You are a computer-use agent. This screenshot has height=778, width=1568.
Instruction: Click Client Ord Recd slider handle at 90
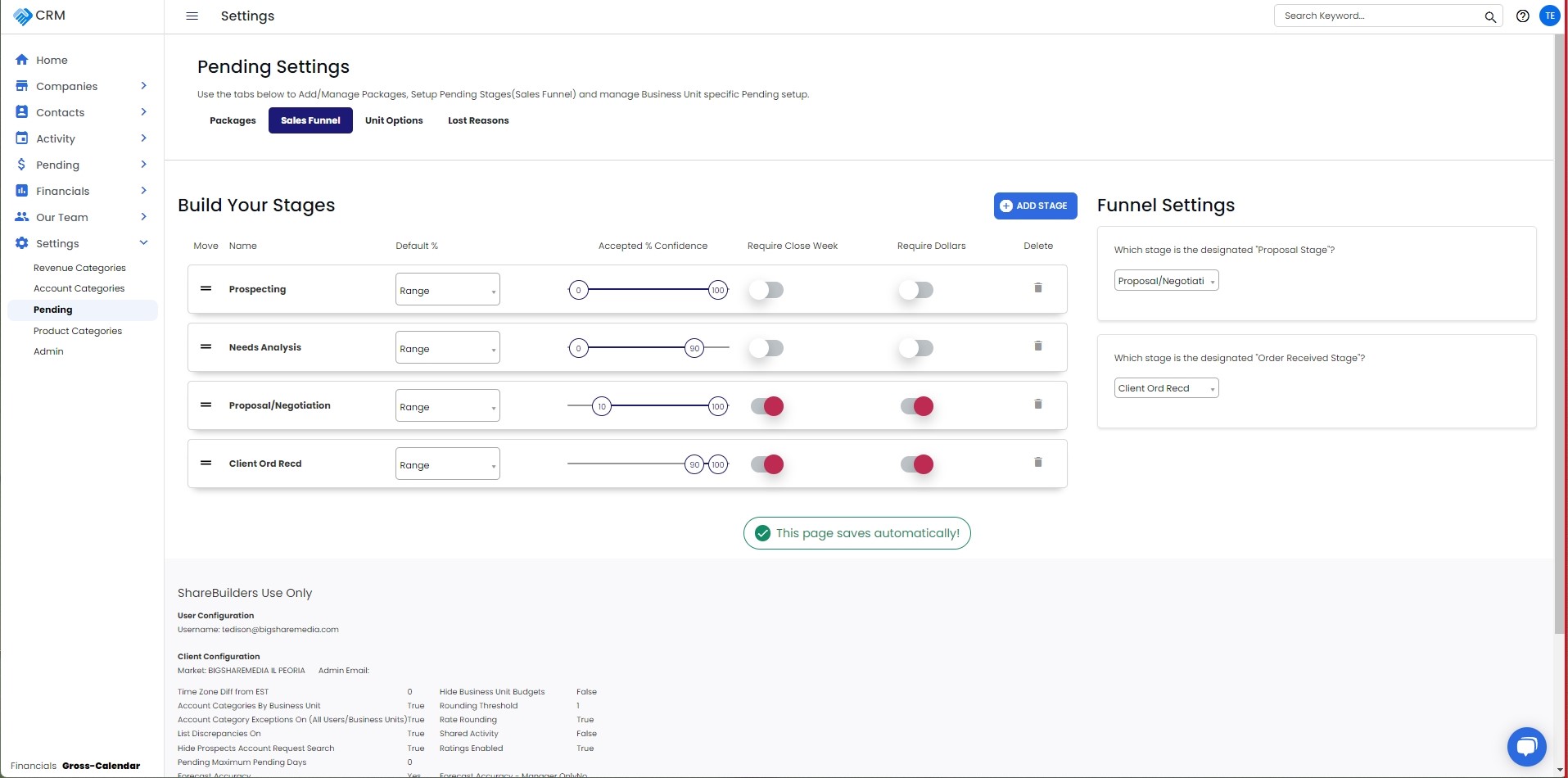tap(694, 464)
